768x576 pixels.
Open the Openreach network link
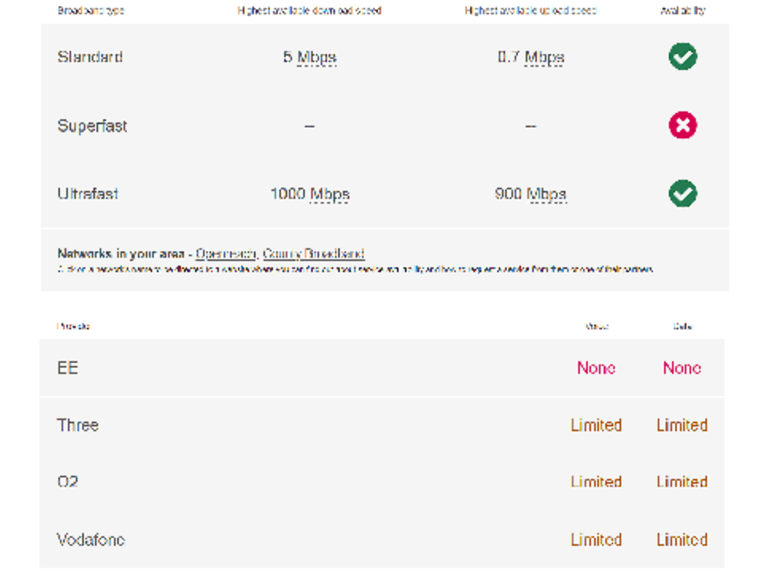[226, 254]
